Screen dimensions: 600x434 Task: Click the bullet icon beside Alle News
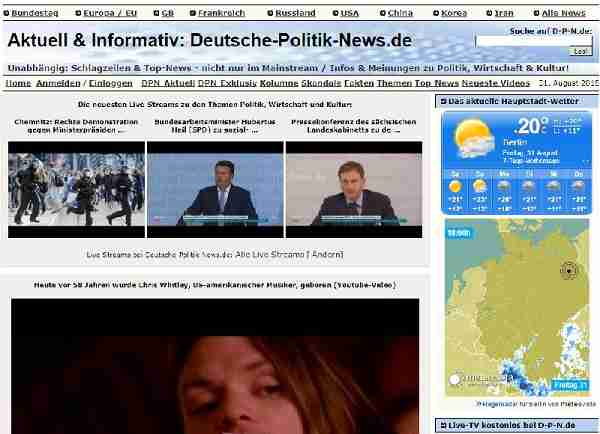(536, 13)
